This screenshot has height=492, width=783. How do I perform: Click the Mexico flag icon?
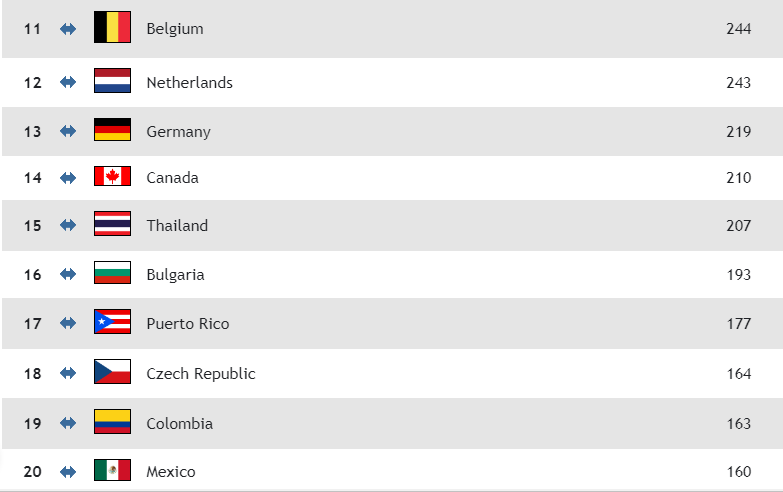point(112,470)
